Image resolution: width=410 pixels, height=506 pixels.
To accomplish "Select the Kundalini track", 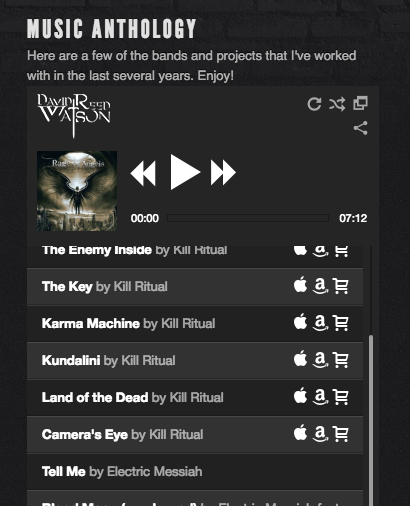I will click(x=195, y=361).
